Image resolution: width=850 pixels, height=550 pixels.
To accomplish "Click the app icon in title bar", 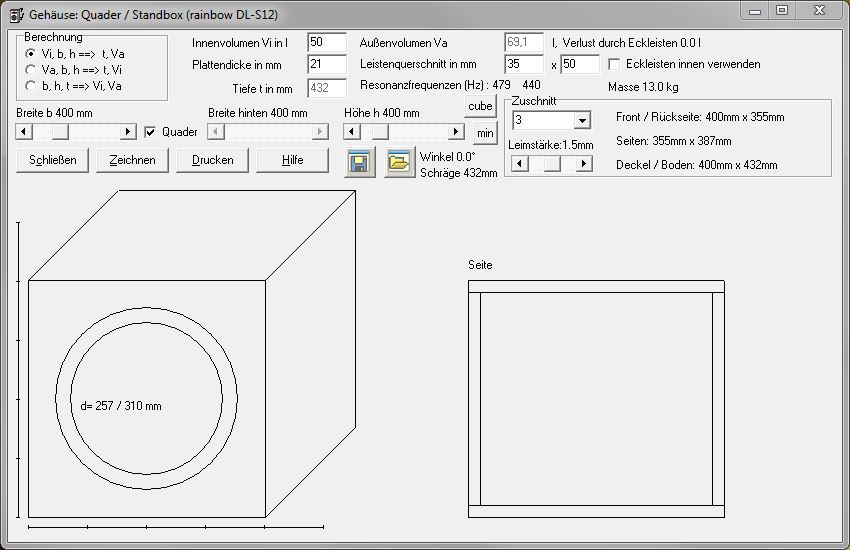I will pyautogui.click(x=17, y=15).
